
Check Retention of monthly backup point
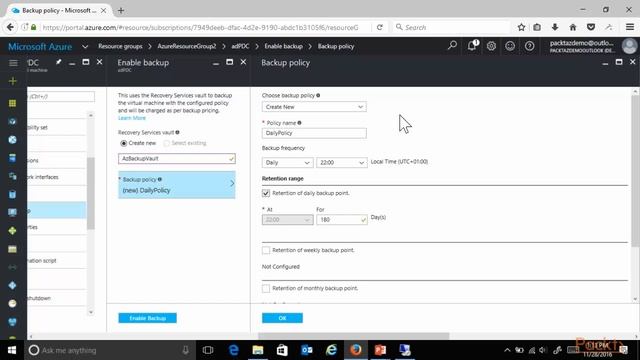tap(266, 289)
